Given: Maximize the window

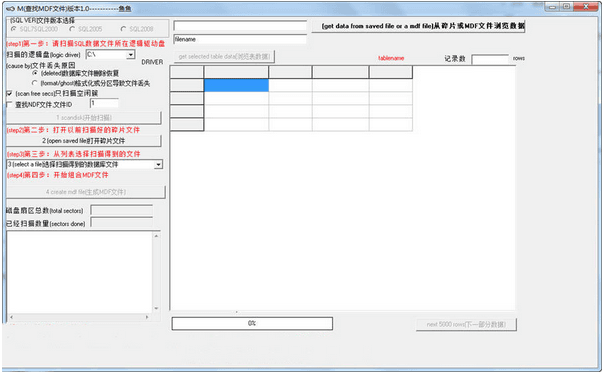Looking at the screenshot, I should (x=567, y=7).
